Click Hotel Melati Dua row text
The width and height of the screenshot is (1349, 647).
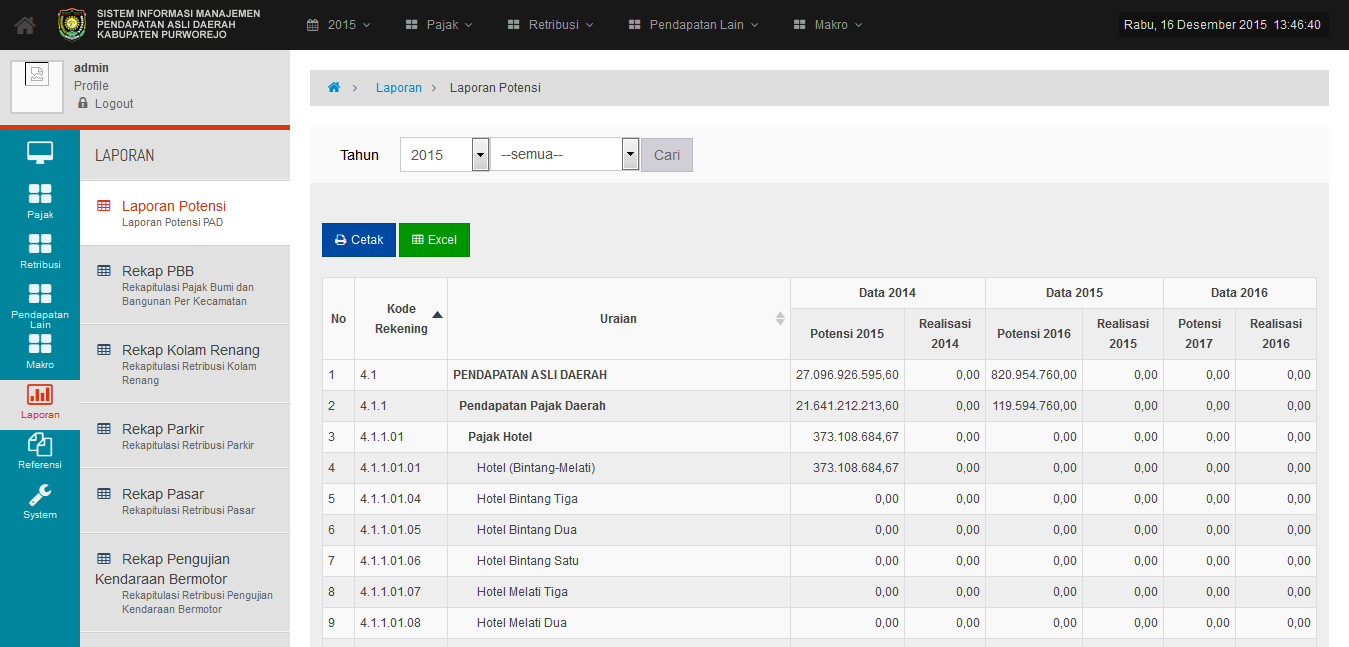pos(522,623)
